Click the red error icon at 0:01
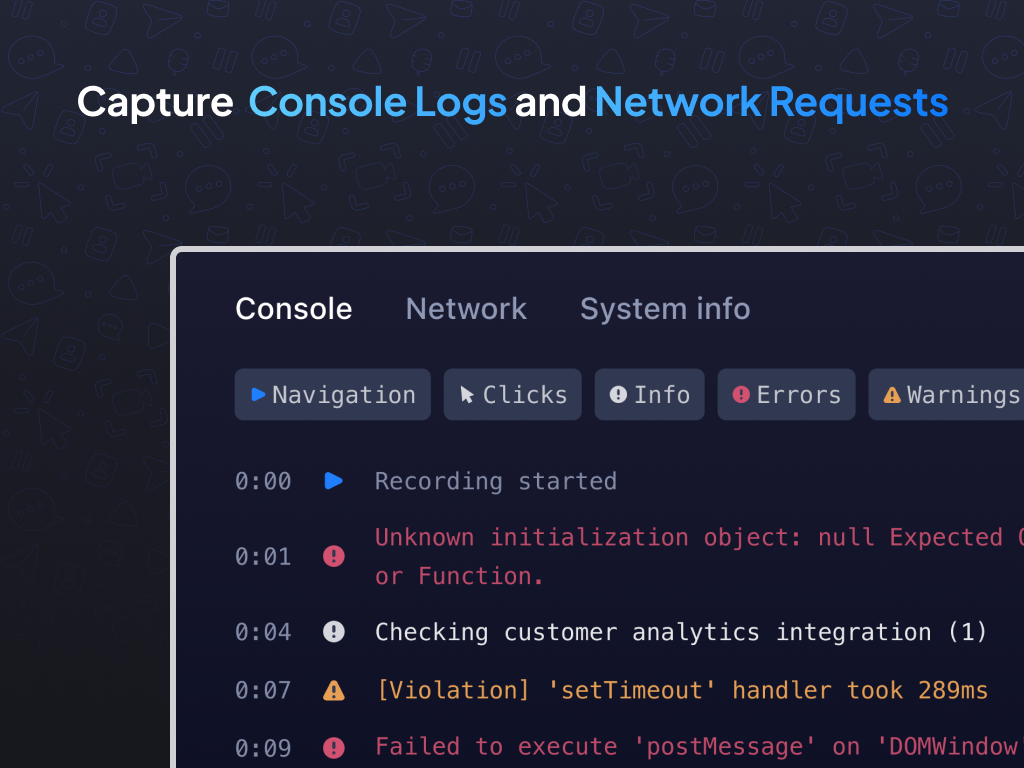This screenshot has height=768, width=1024. pyautogui.click(x=334, y=556)
